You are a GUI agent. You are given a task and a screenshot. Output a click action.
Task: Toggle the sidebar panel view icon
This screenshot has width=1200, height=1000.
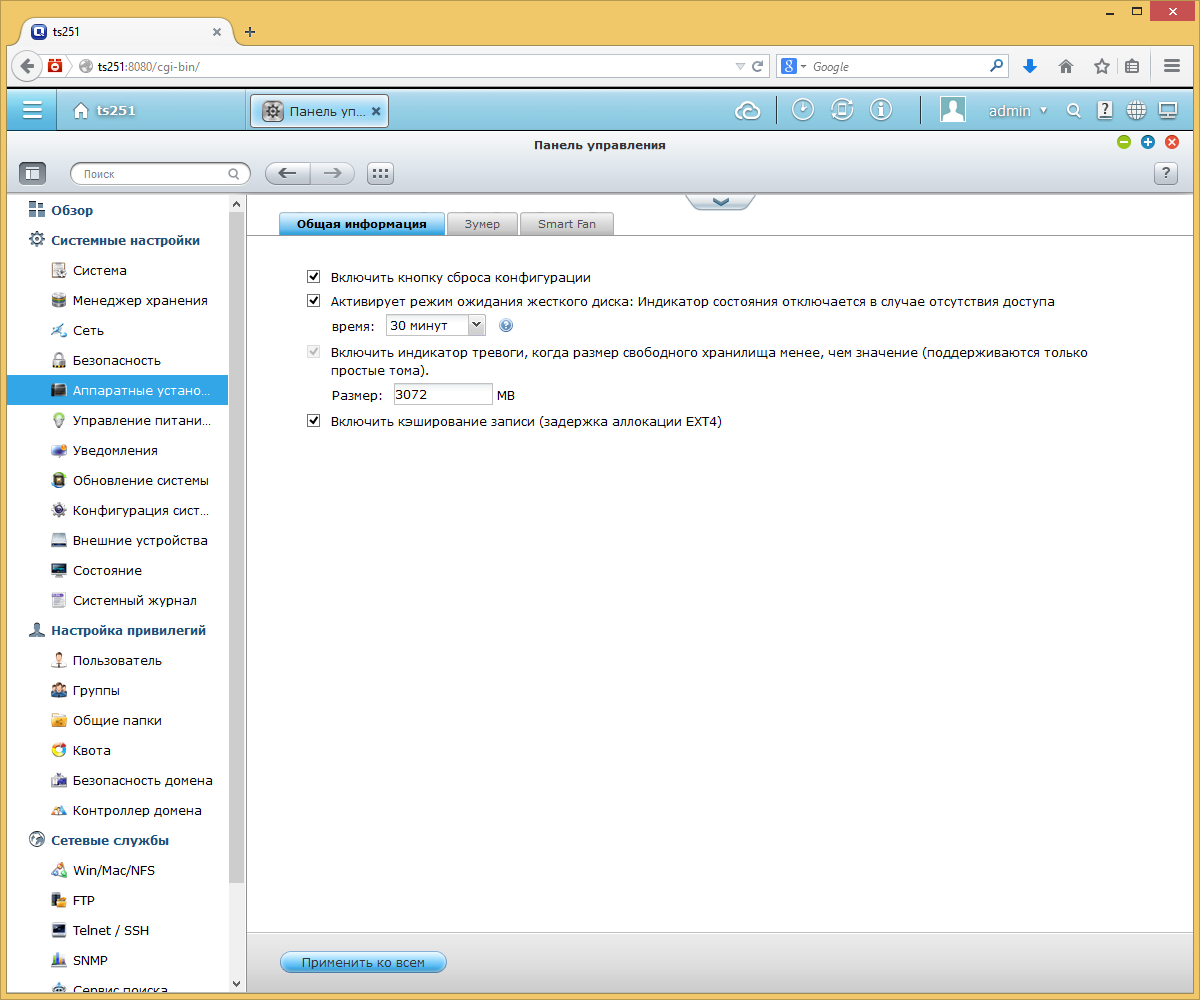tap(33, 173)
